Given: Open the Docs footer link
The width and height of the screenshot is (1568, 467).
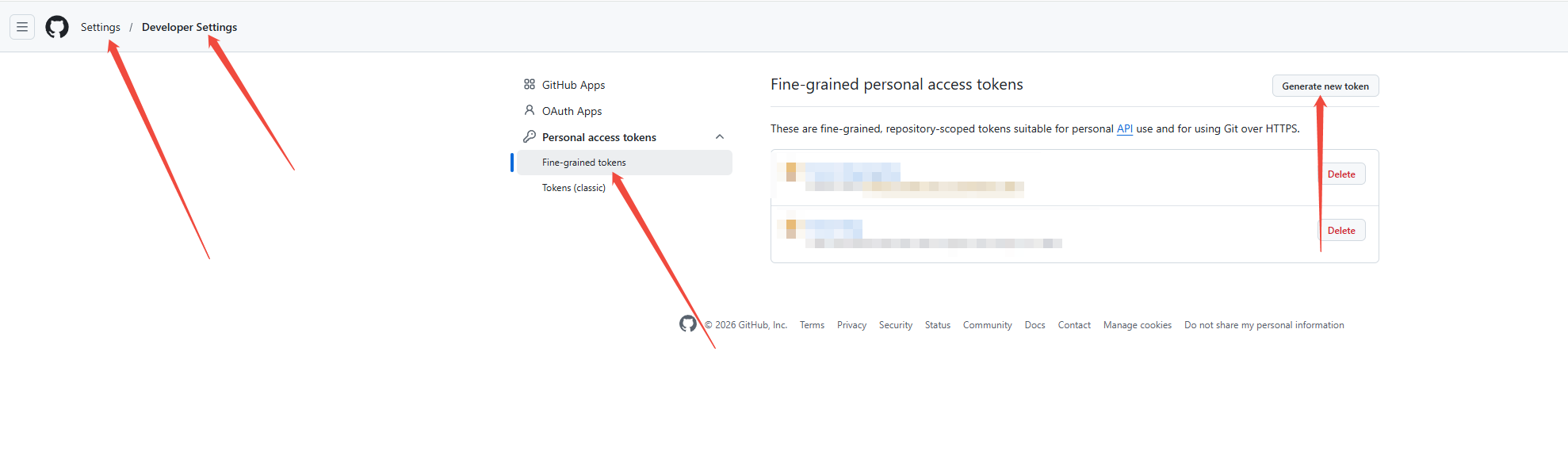Looking at the screenshot, I should click(1034, 325).
